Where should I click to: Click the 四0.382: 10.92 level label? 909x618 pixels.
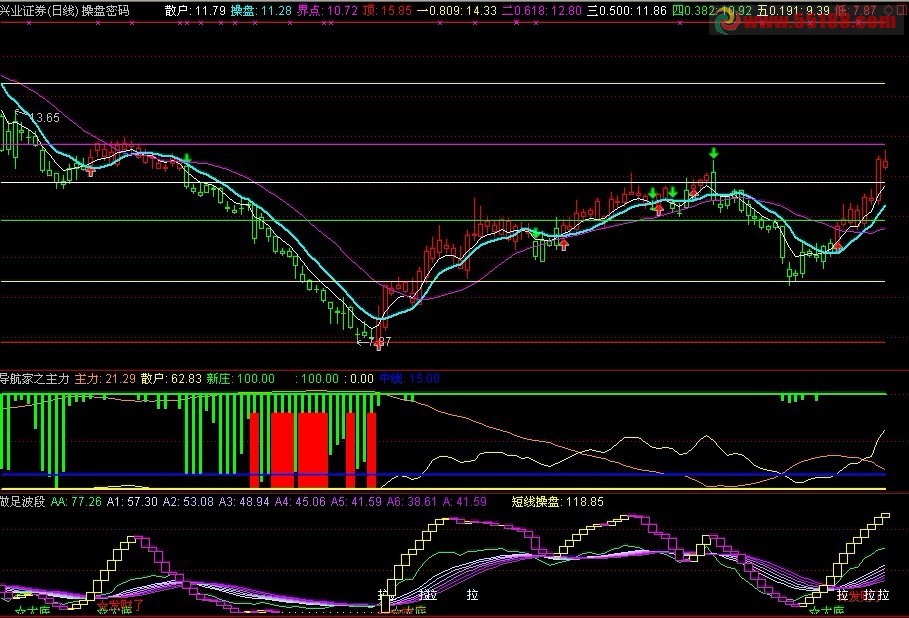(711, 10)
